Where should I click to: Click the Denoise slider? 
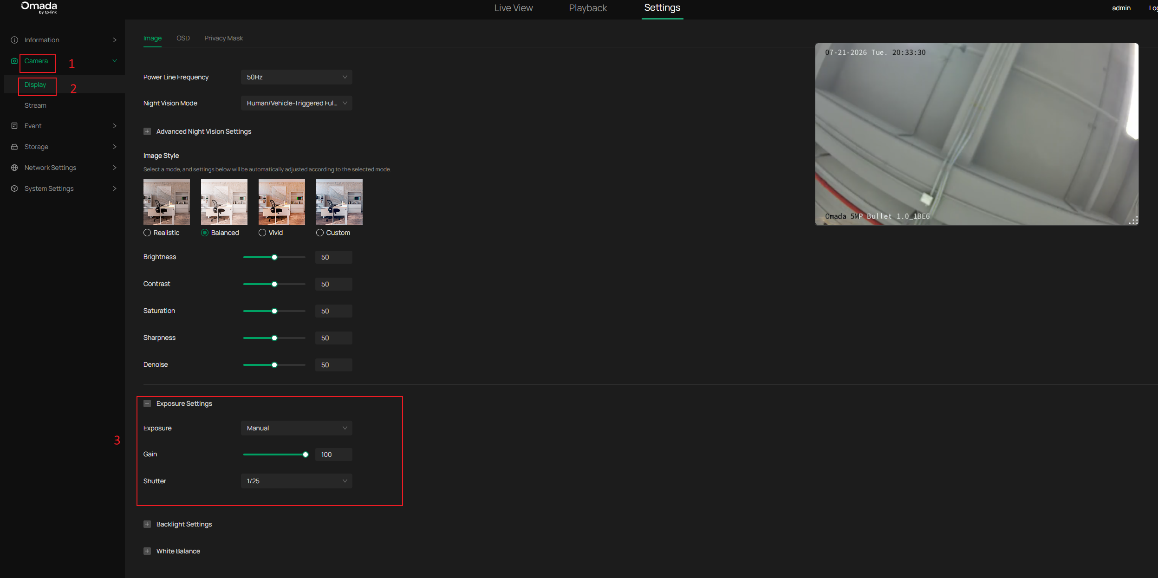(x=274, y=365)
